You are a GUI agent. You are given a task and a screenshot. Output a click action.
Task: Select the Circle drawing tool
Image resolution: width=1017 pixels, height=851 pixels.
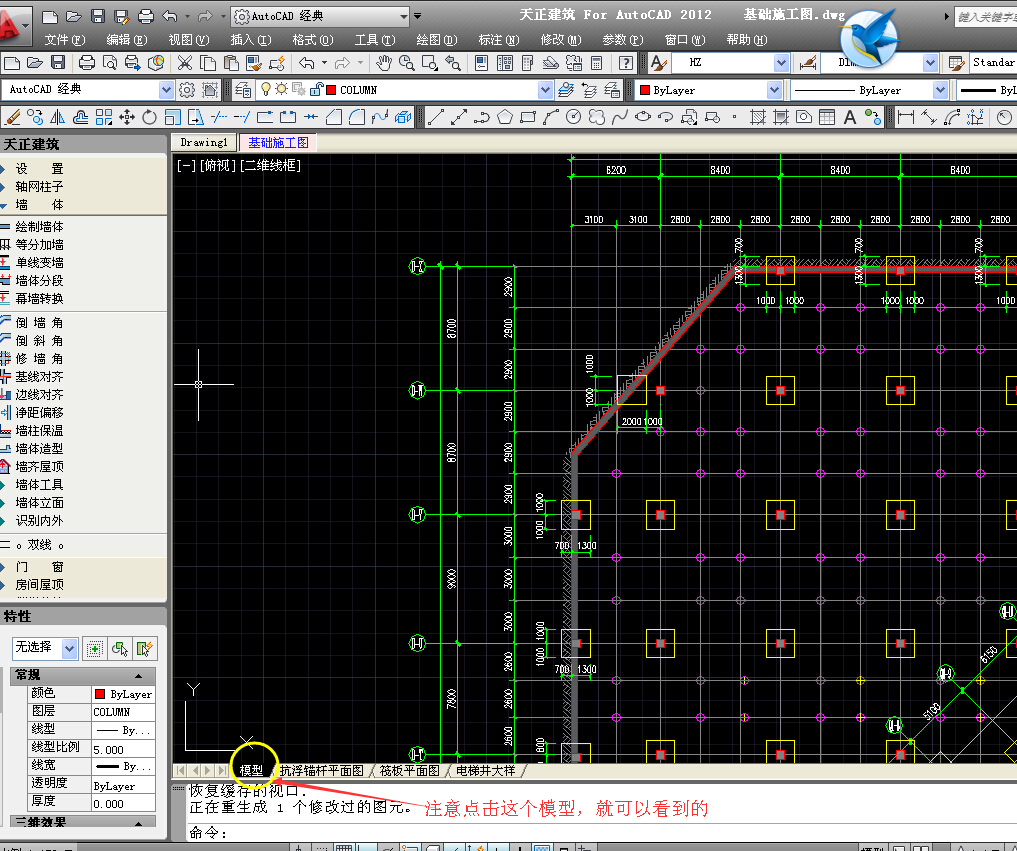[573, 117]
